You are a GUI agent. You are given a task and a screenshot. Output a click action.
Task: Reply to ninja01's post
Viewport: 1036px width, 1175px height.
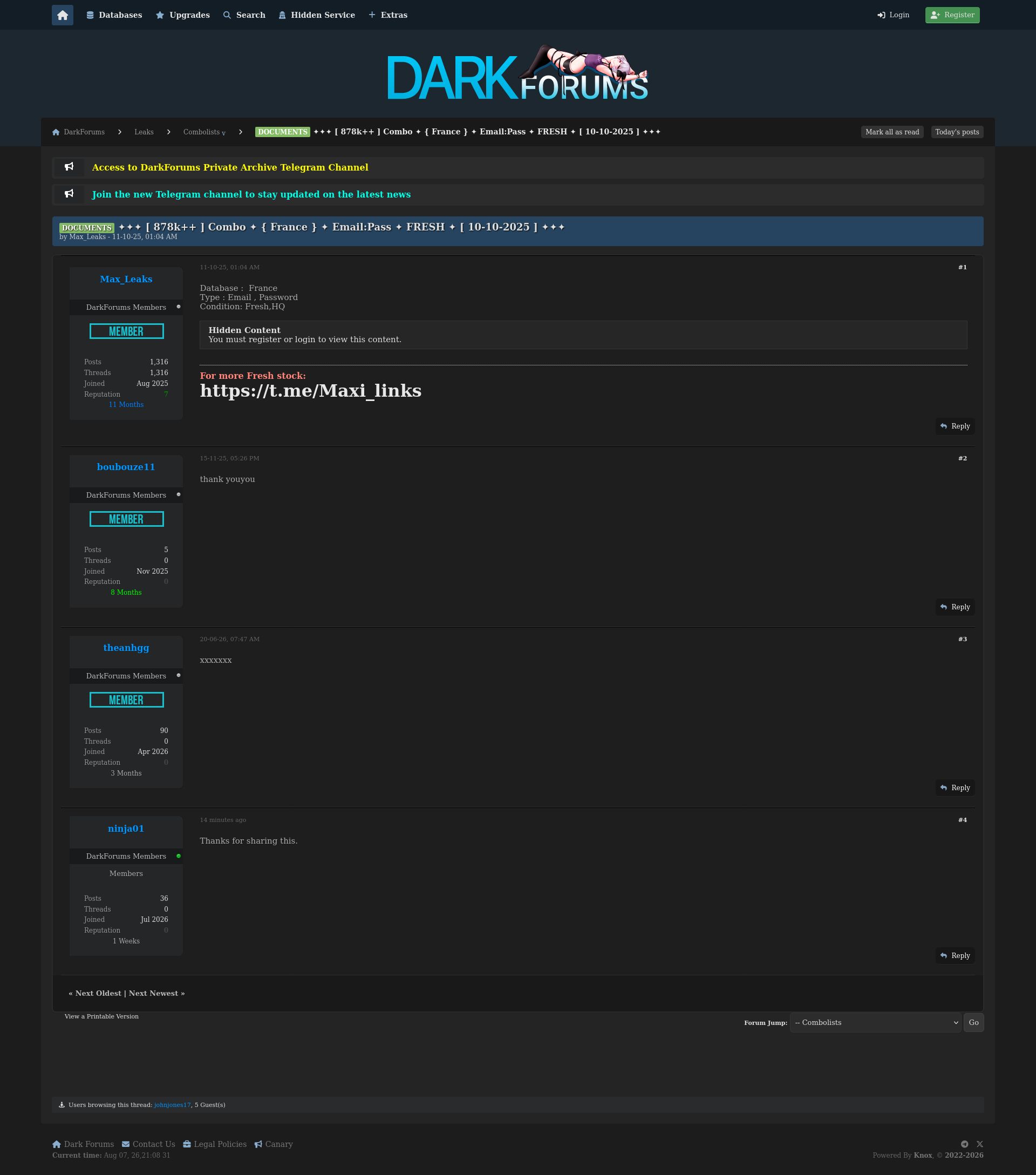955,955
